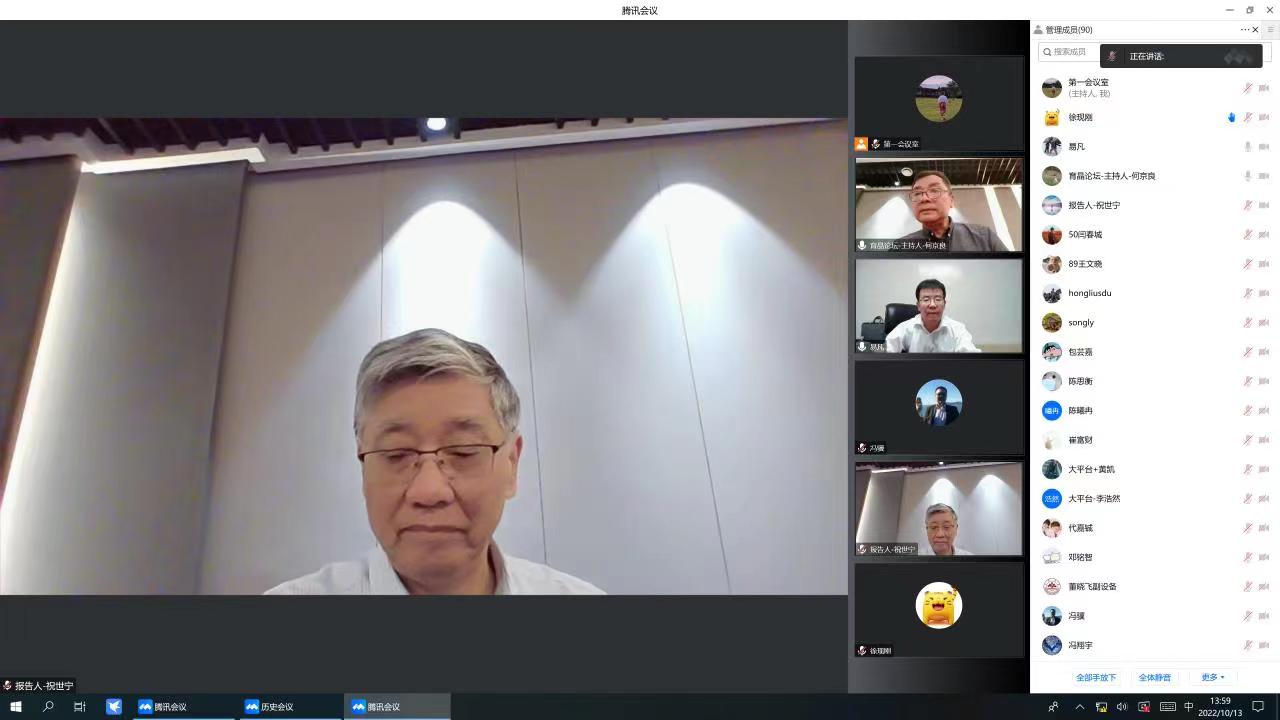Open three-dot options in member panel header
This screenshot has height=720, width=1280.
pos(1244,30)
